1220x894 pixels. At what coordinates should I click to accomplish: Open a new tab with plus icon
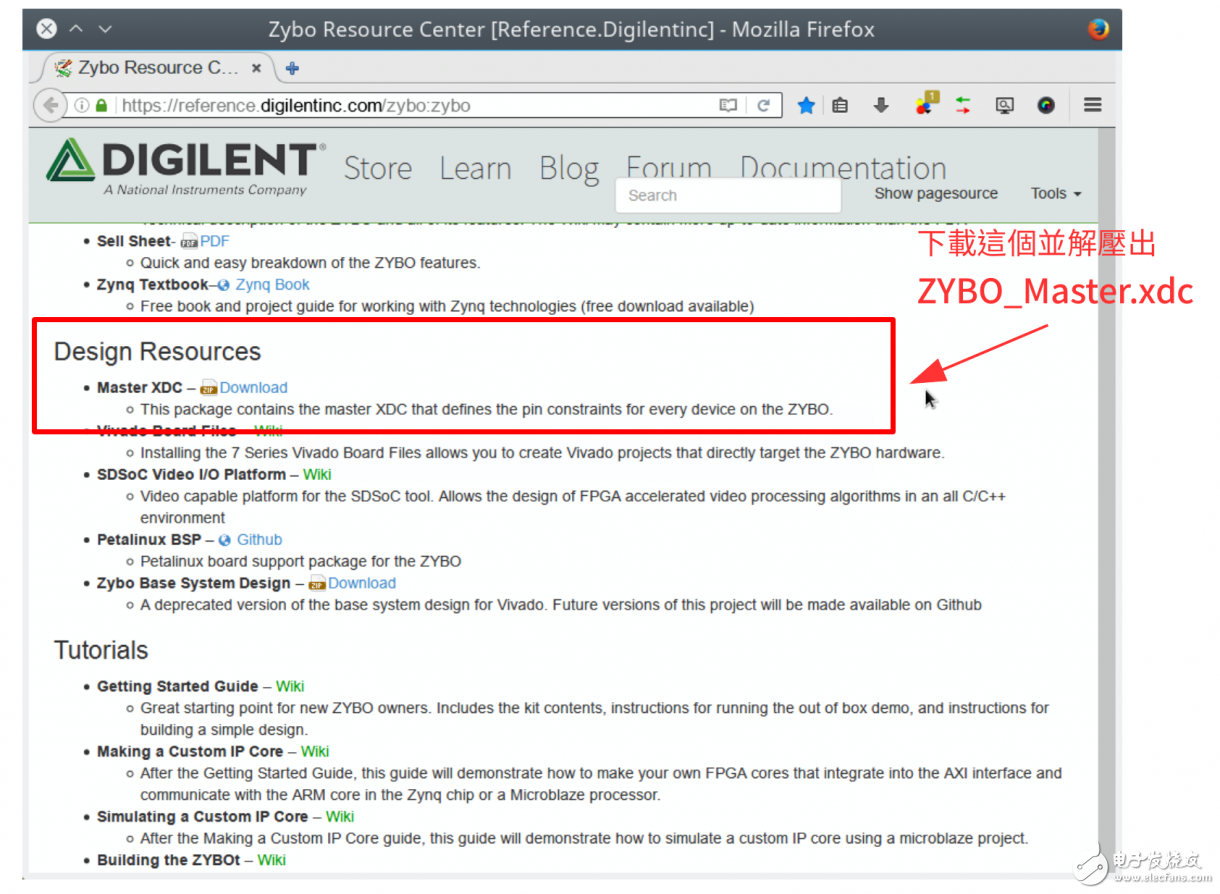click(x=292, y=68)
